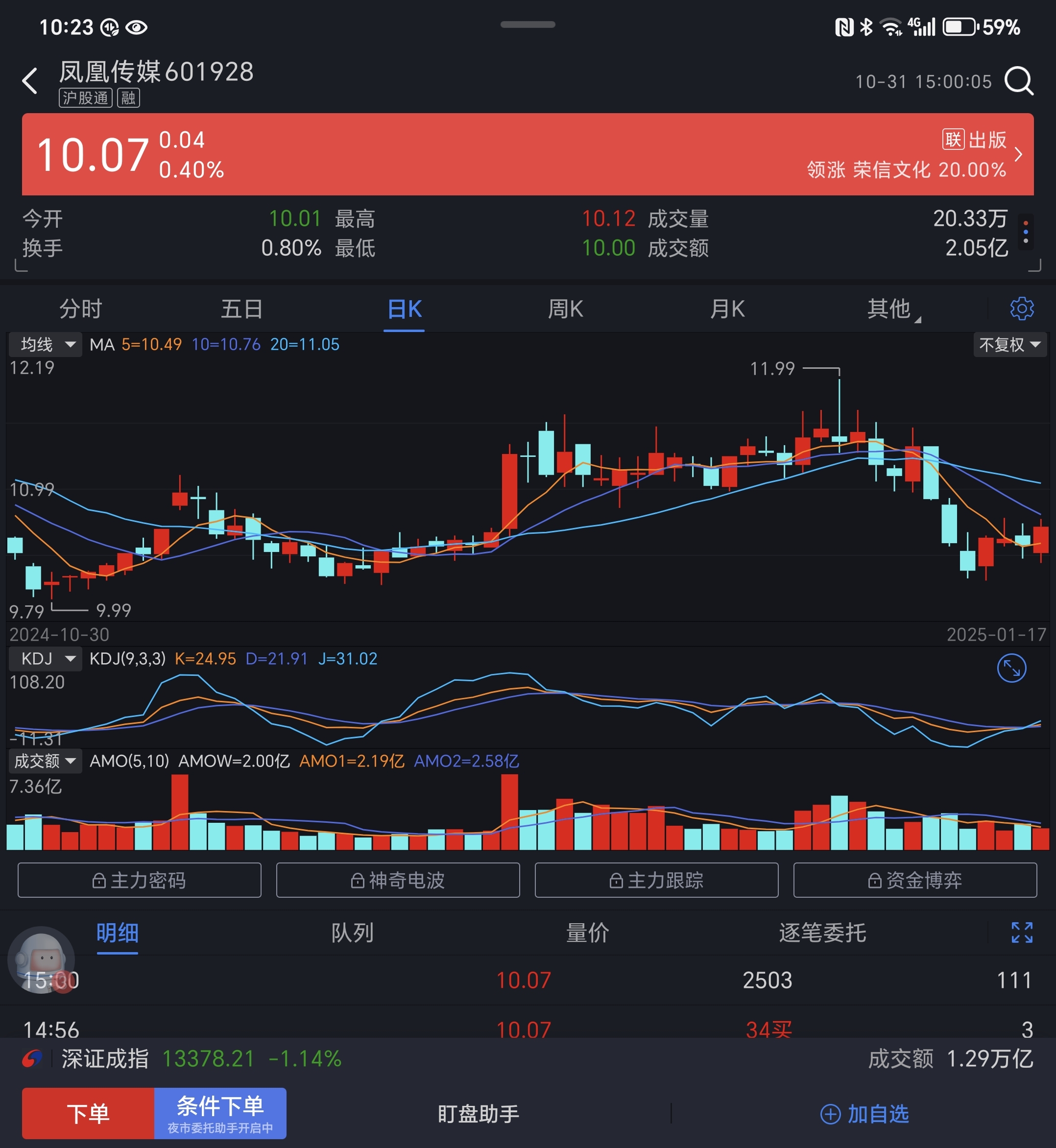This screenshot has width=1056, height=1148.
Task: Tap the 条件下单 button
Action: click(x=220, y=1113)
